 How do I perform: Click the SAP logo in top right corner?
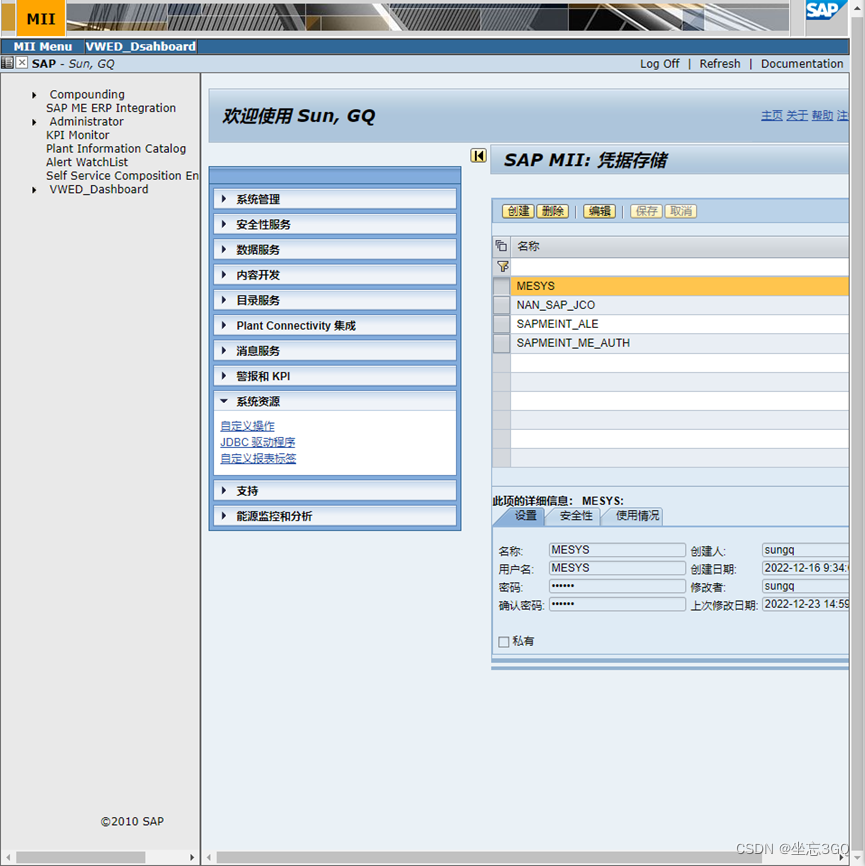point(824,11)
